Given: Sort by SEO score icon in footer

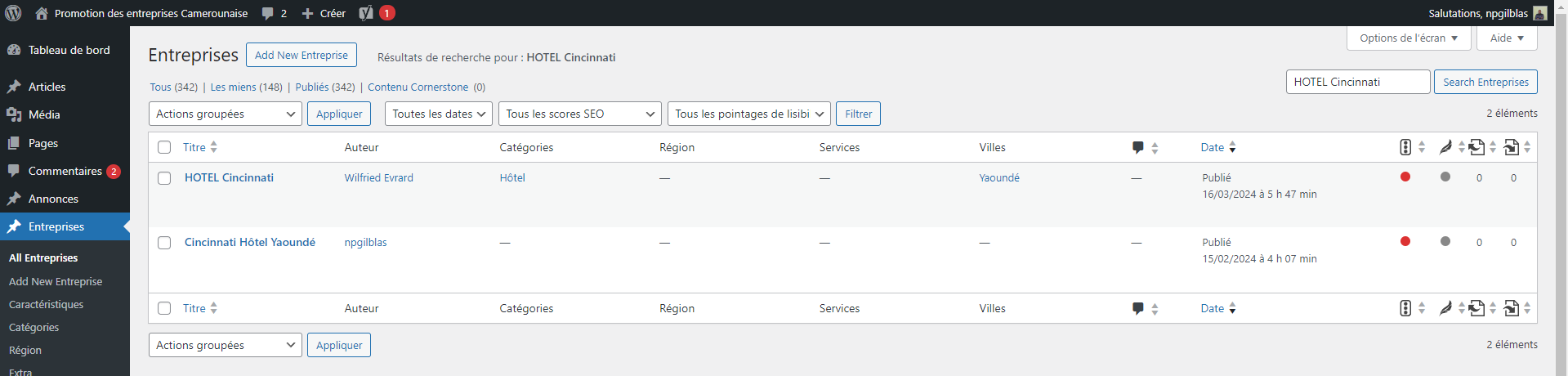Looking at the screenshot, I should [x=1413, y=308].
